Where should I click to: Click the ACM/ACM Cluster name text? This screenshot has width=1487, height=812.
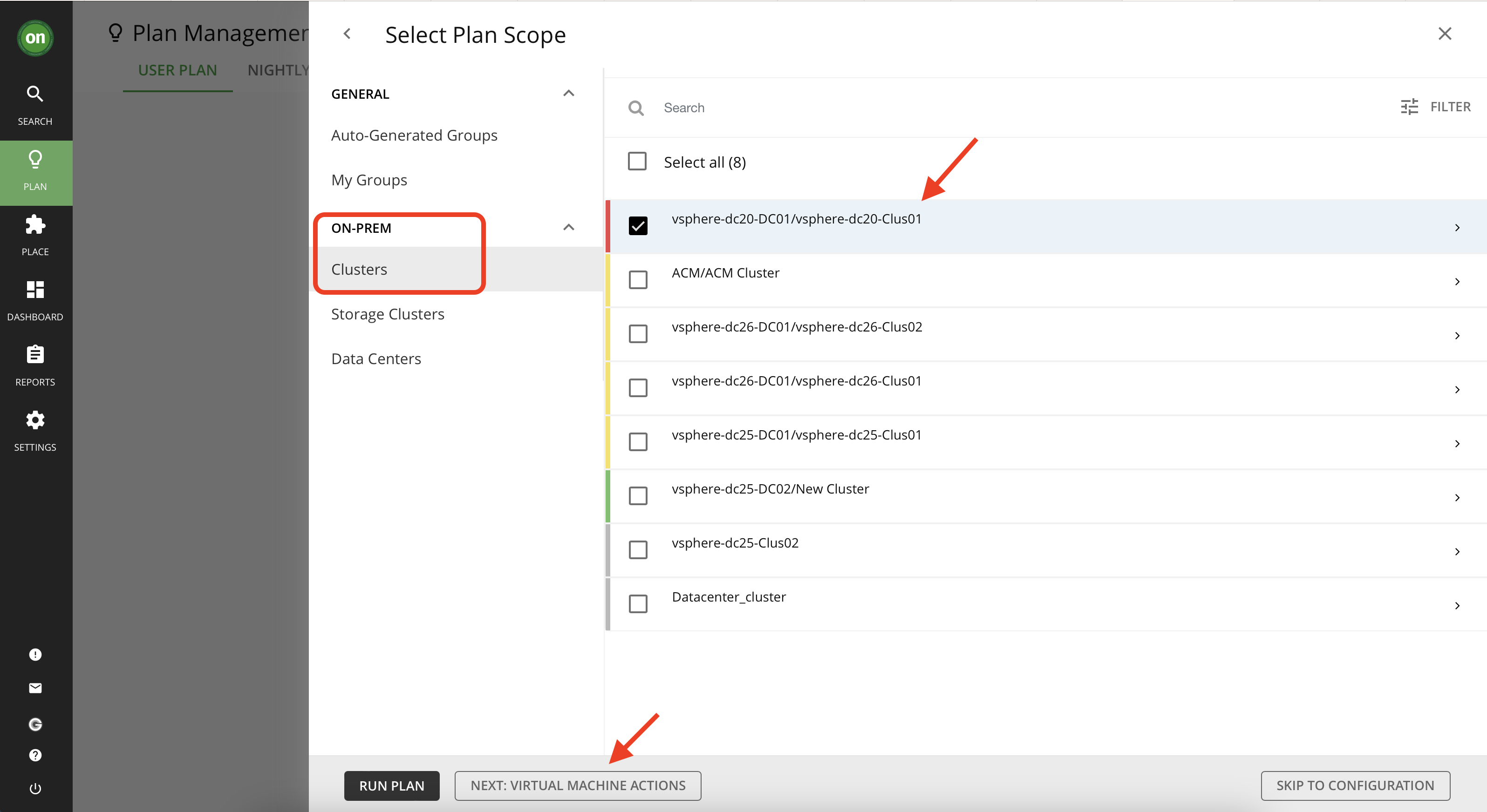pyautogui.click(x=726, y=273)
